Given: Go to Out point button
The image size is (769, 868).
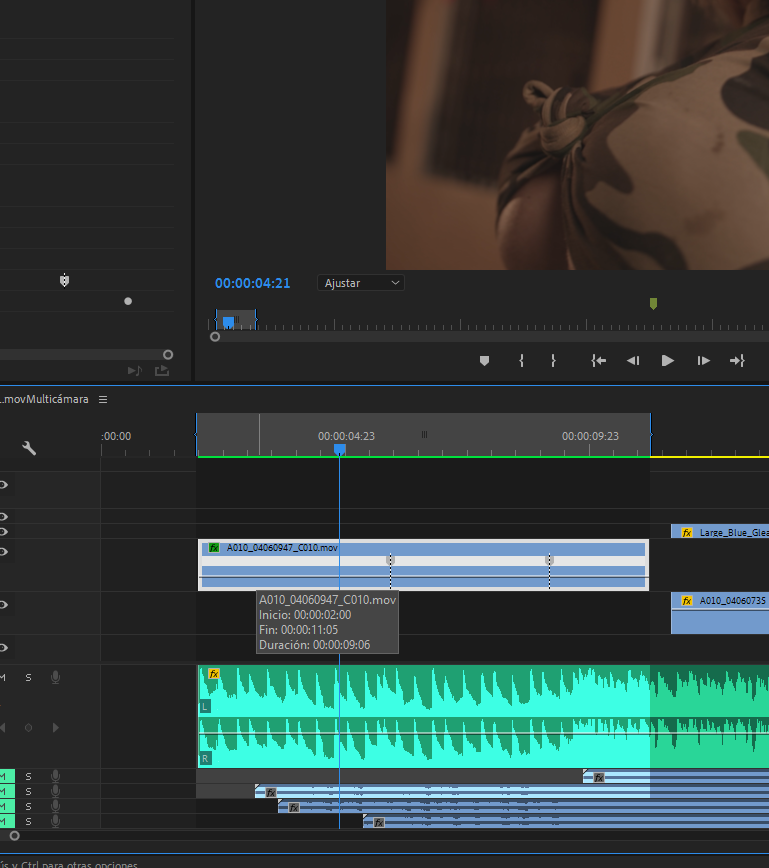Looking at the screenshot, I should tap(737, 361).
